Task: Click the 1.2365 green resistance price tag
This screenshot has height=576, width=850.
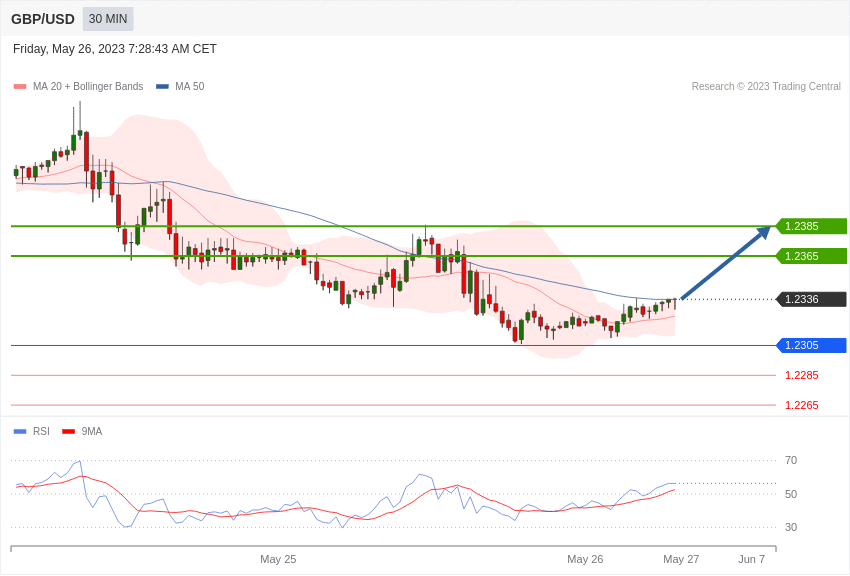Action: pos(811,256)
